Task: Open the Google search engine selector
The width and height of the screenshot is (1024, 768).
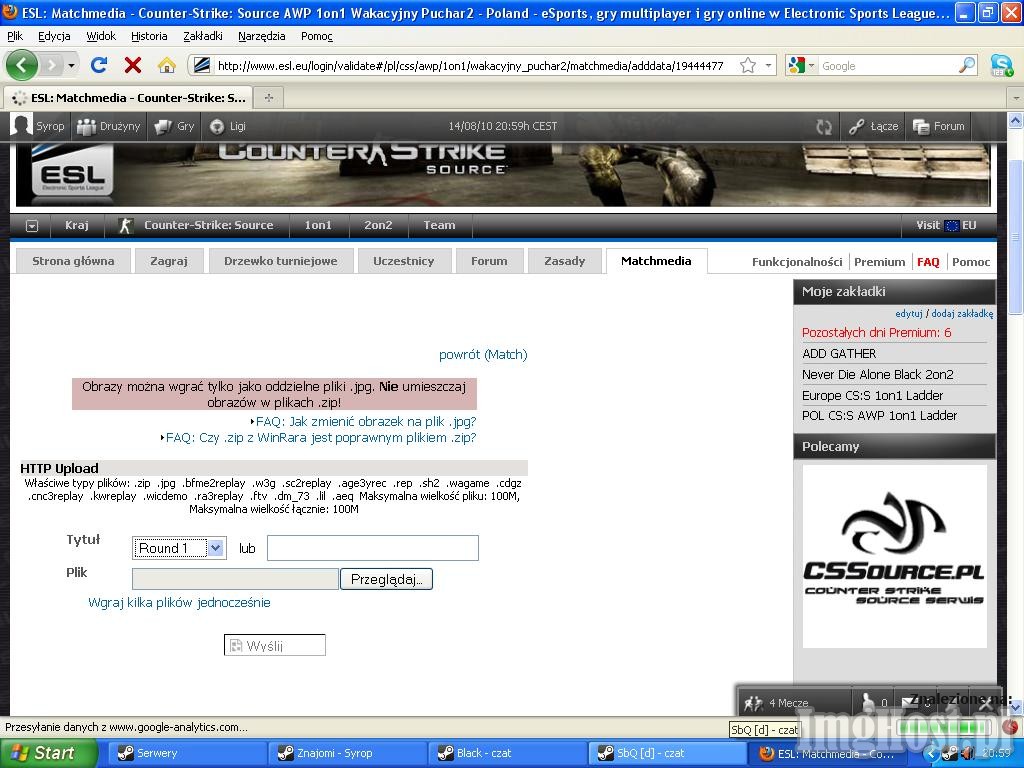Action: [801, 65]
